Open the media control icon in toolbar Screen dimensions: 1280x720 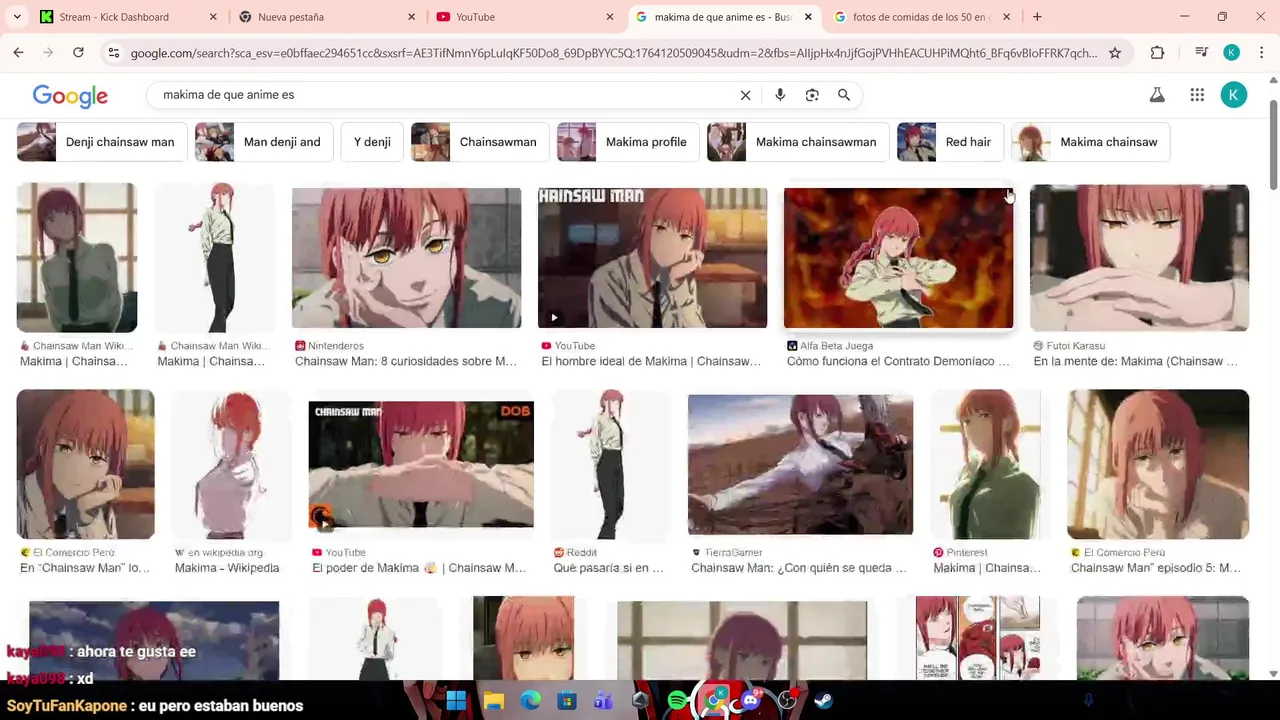point(1202,53)
